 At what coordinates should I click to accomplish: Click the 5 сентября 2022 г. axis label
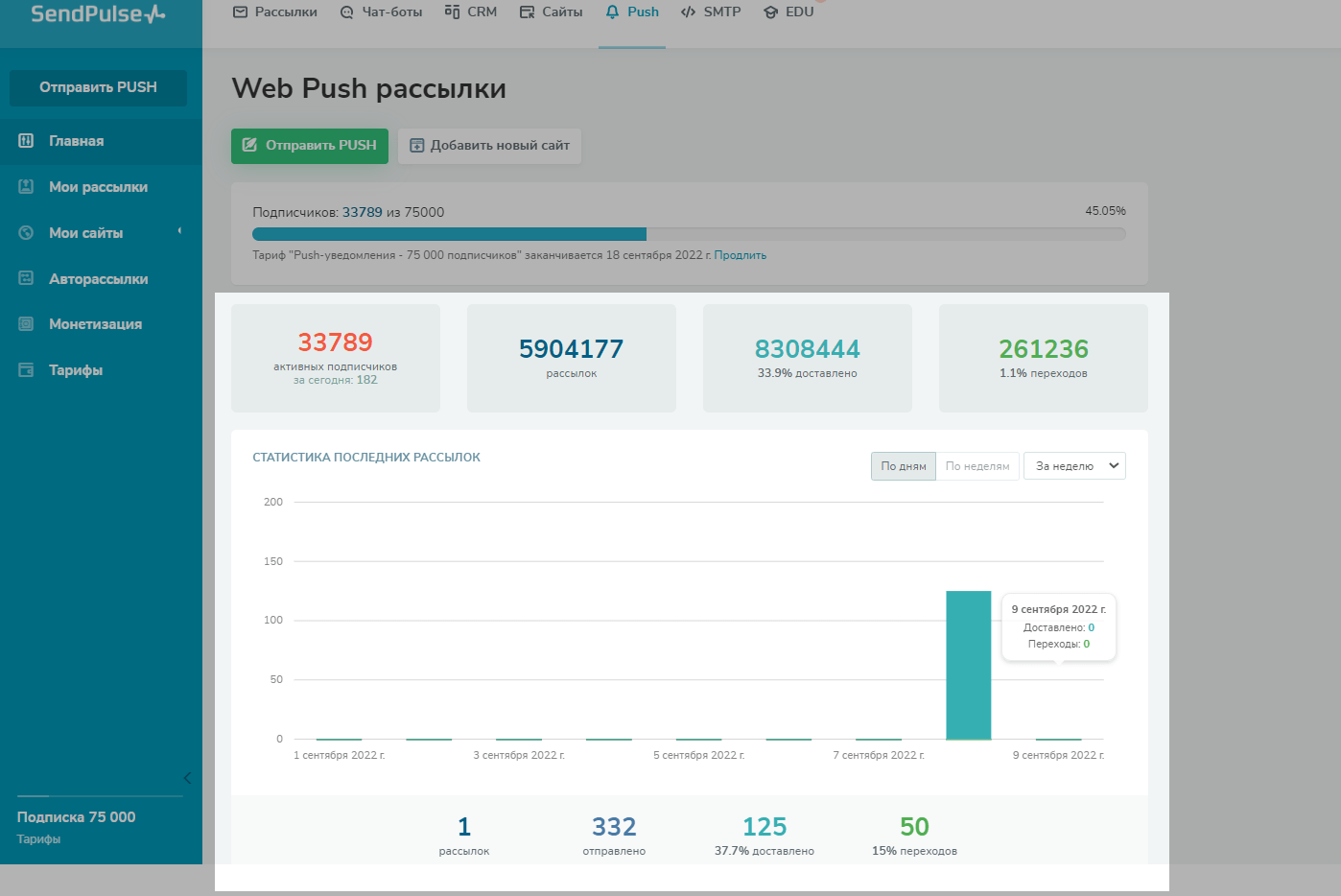pyautogui.click(x=699, y=756)
